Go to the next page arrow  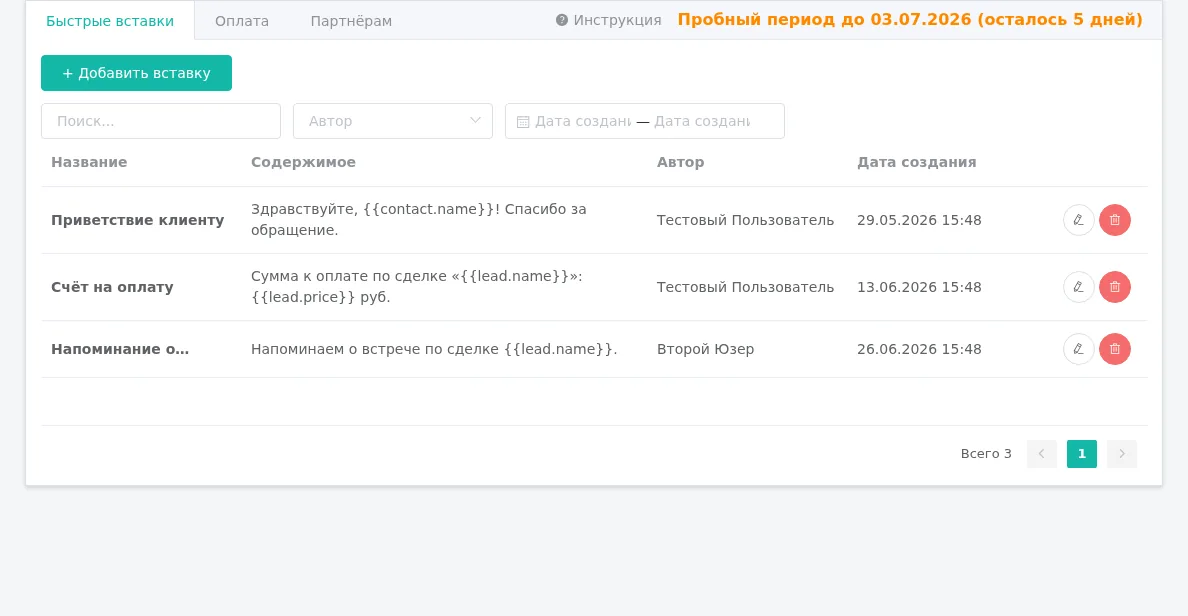pos(1122,454)
